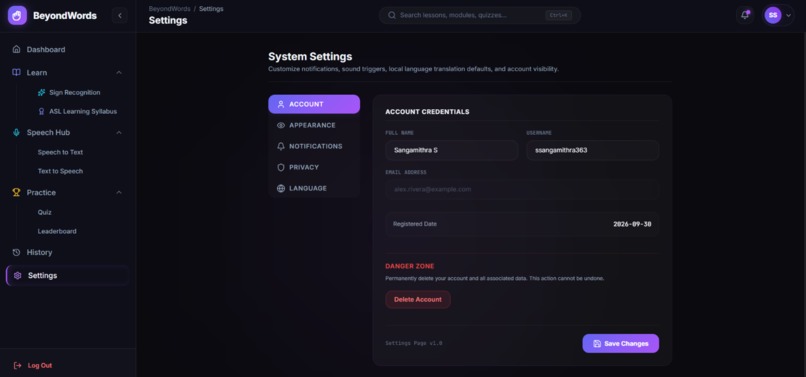
Task: Click the SS user avatar
Action: (x=773, y=15)
